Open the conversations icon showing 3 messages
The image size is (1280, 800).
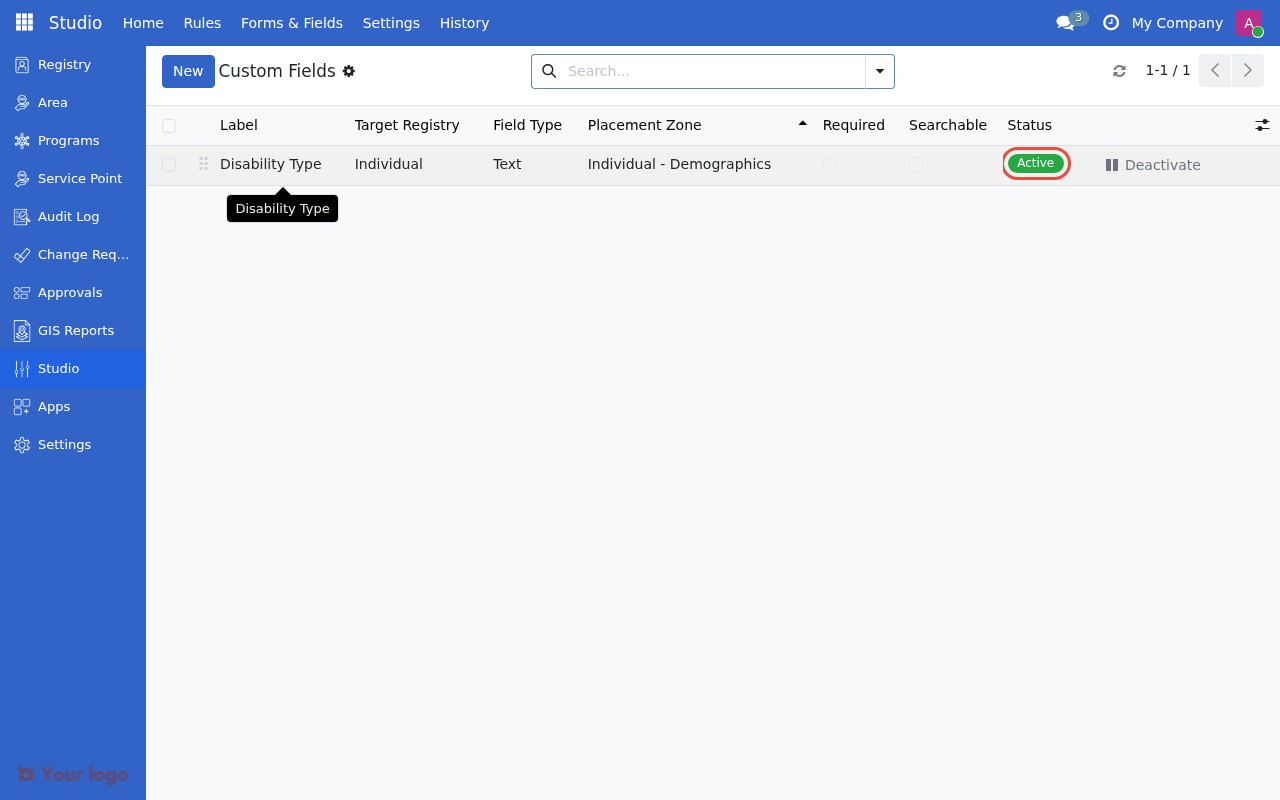1065,22
